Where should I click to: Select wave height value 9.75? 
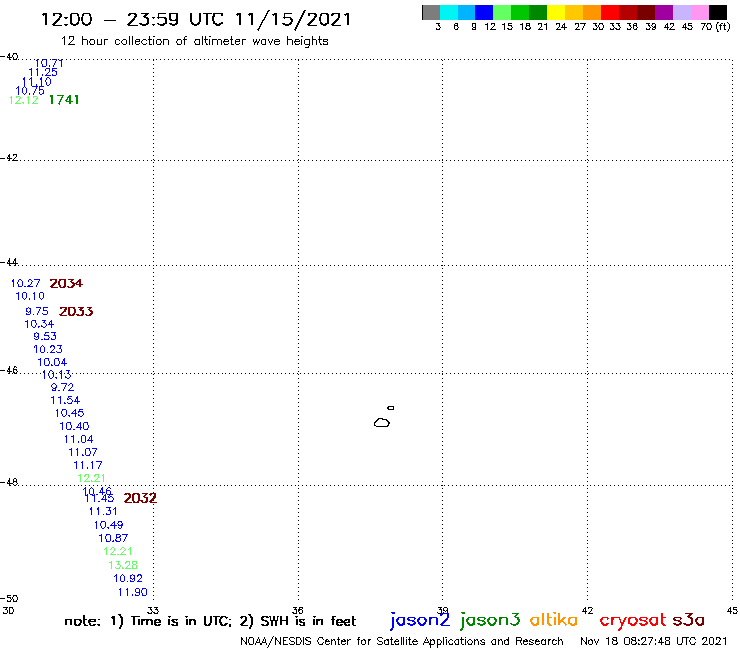[x=37, y=312]
